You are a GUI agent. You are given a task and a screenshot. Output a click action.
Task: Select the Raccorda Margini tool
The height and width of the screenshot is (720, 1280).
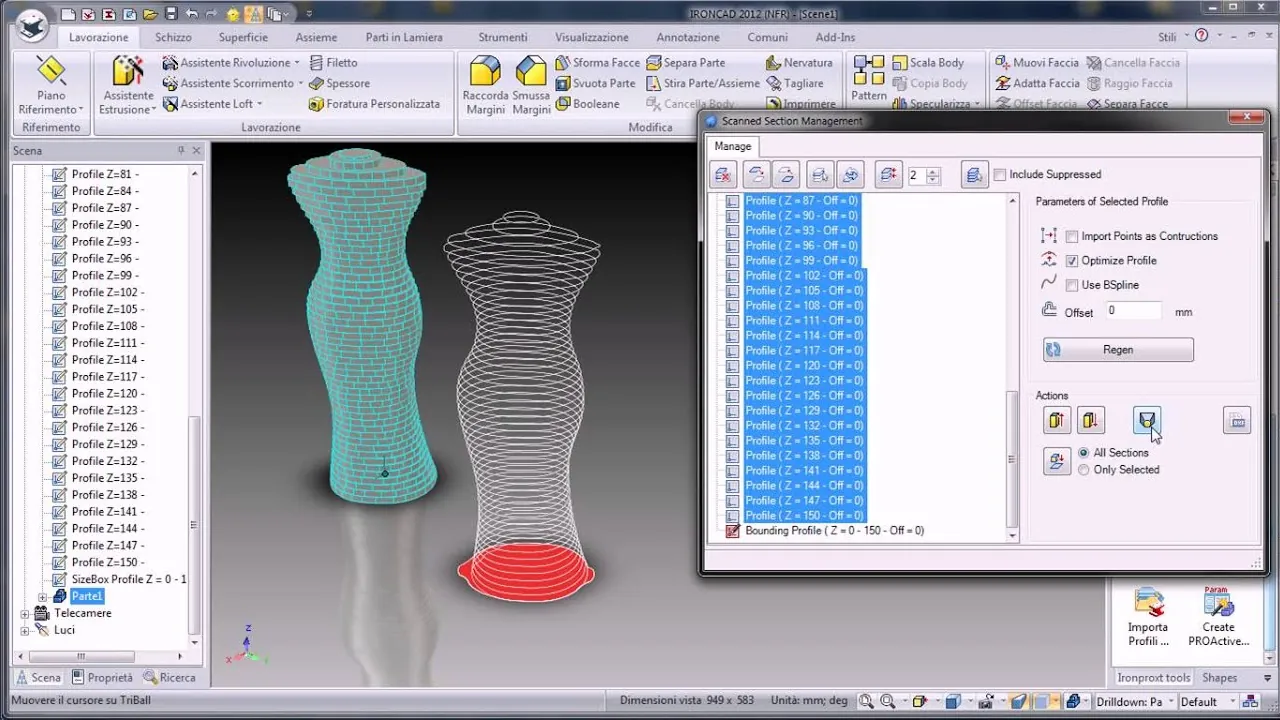pos(485,86)
